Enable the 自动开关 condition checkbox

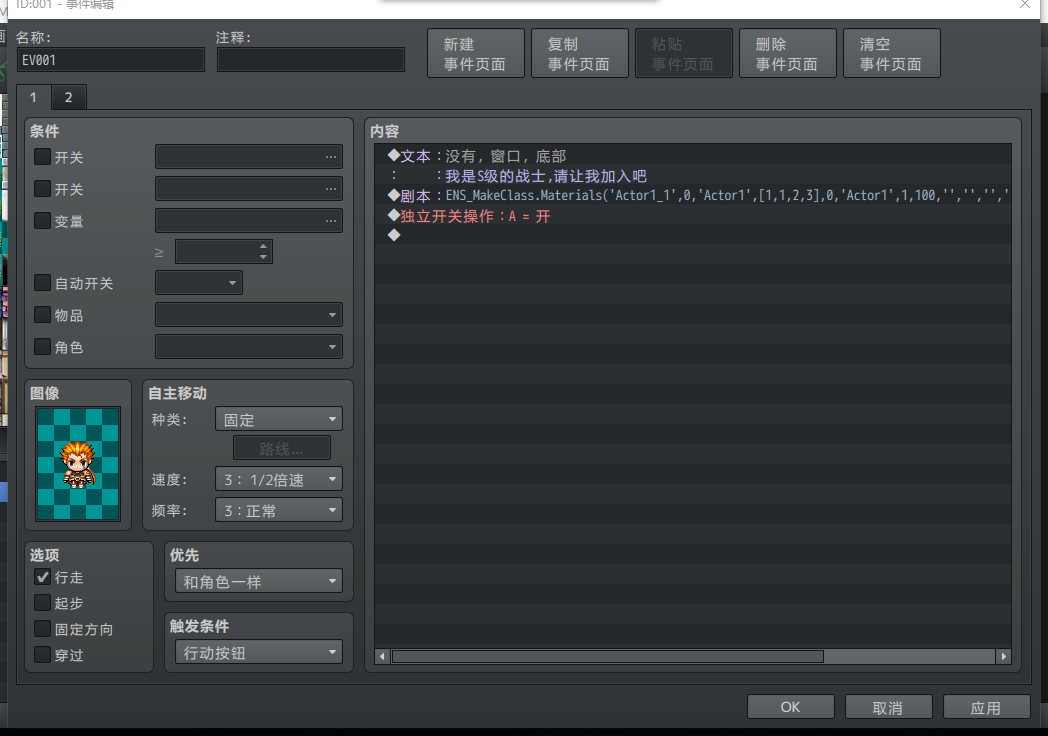point(42,283)
